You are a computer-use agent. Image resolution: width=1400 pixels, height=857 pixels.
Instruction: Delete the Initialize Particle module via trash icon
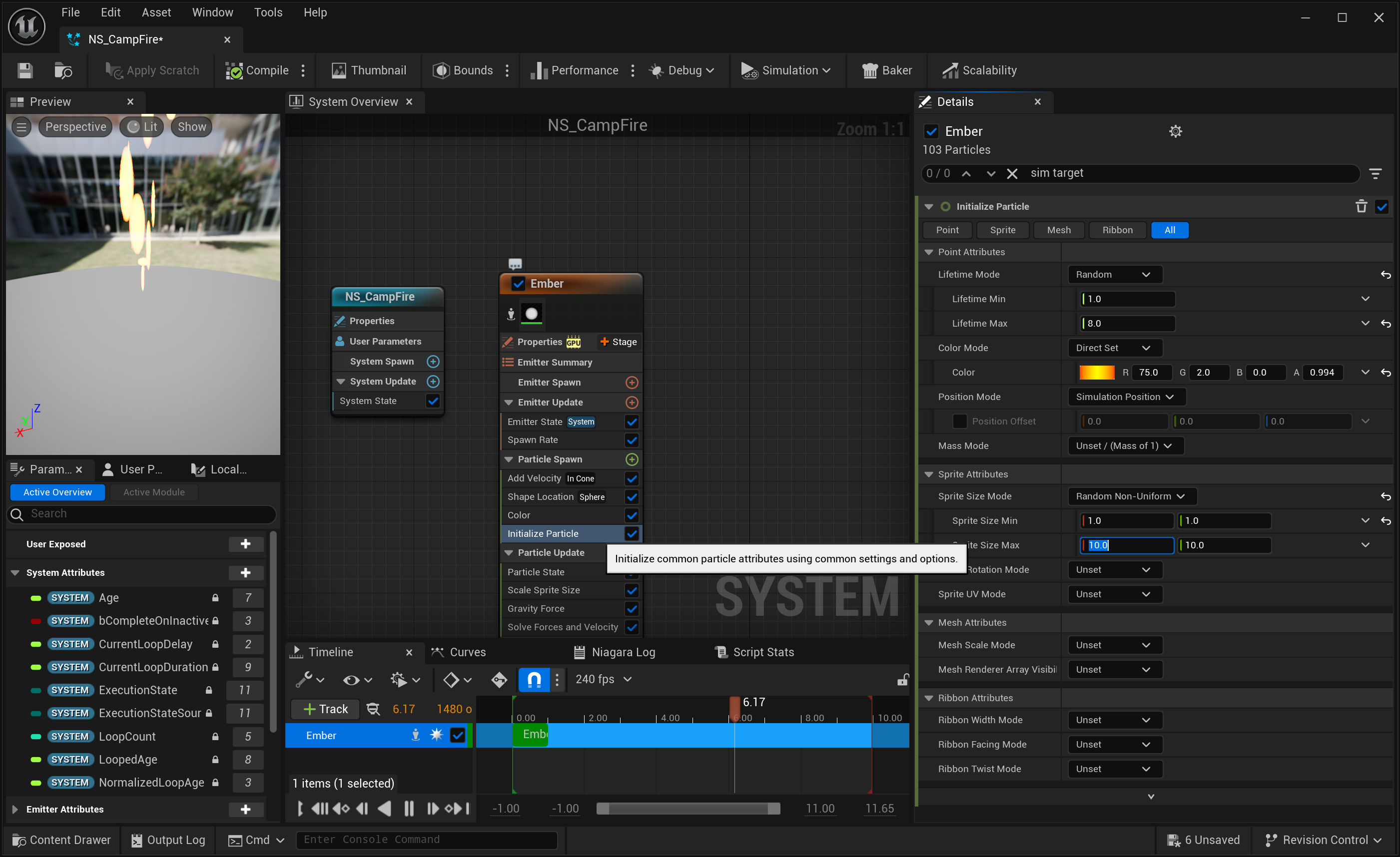1361,207
